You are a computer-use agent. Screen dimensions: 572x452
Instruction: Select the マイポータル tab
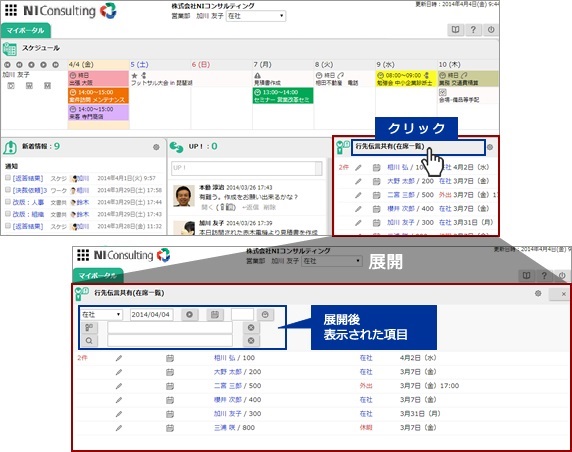pyautogui.click(x=26, y=31)
